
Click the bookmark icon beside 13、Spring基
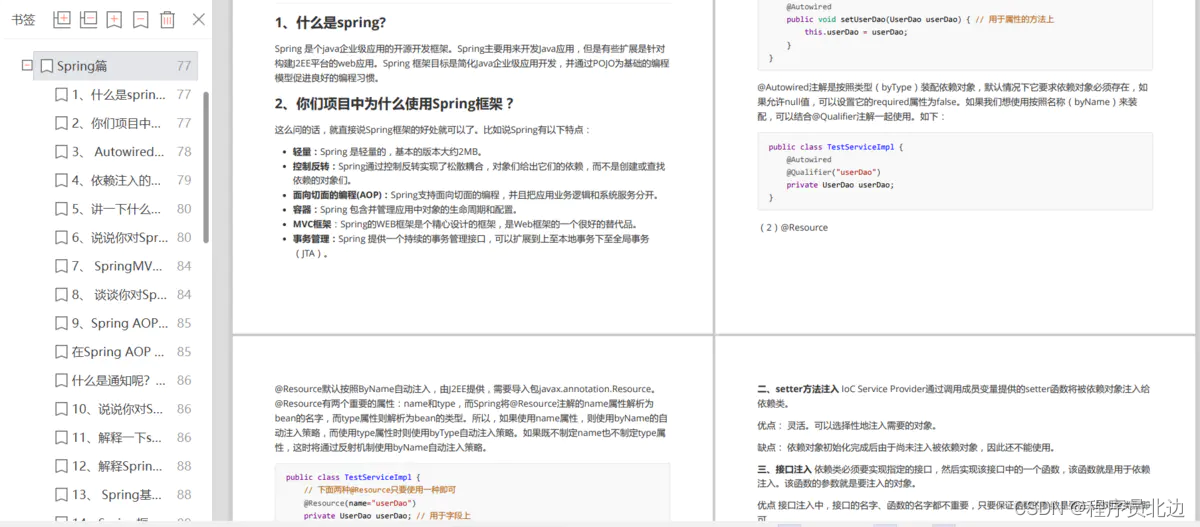(x=61, y=494)
